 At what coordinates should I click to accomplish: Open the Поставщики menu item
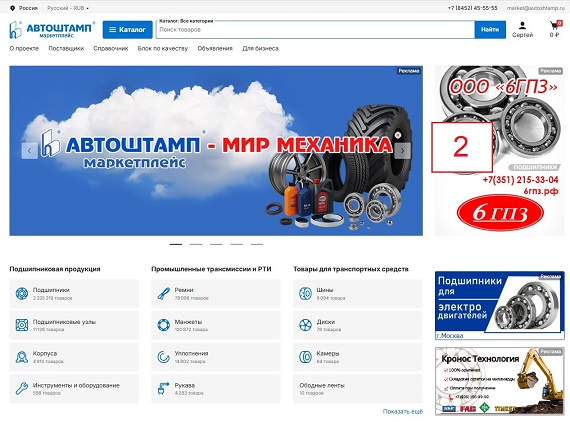[66, 48]
